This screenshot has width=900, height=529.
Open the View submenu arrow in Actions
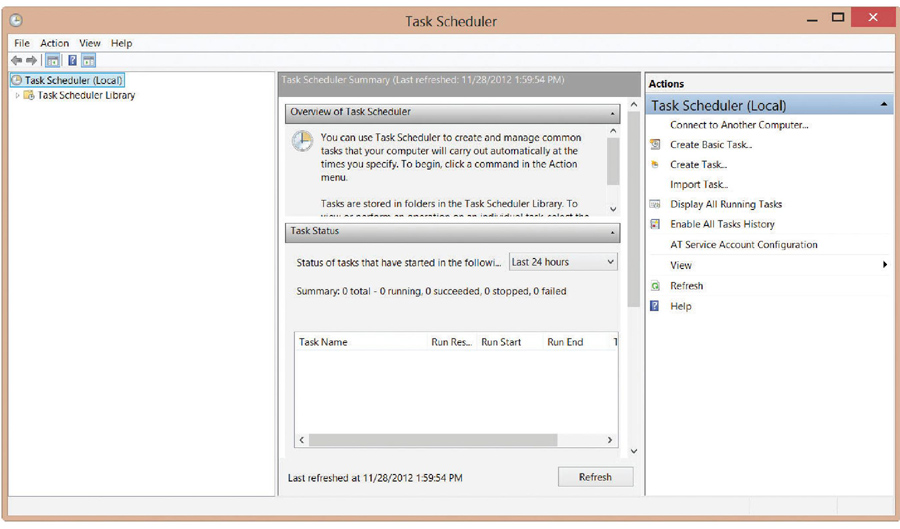pyautogui.click(x=885, y=265)
